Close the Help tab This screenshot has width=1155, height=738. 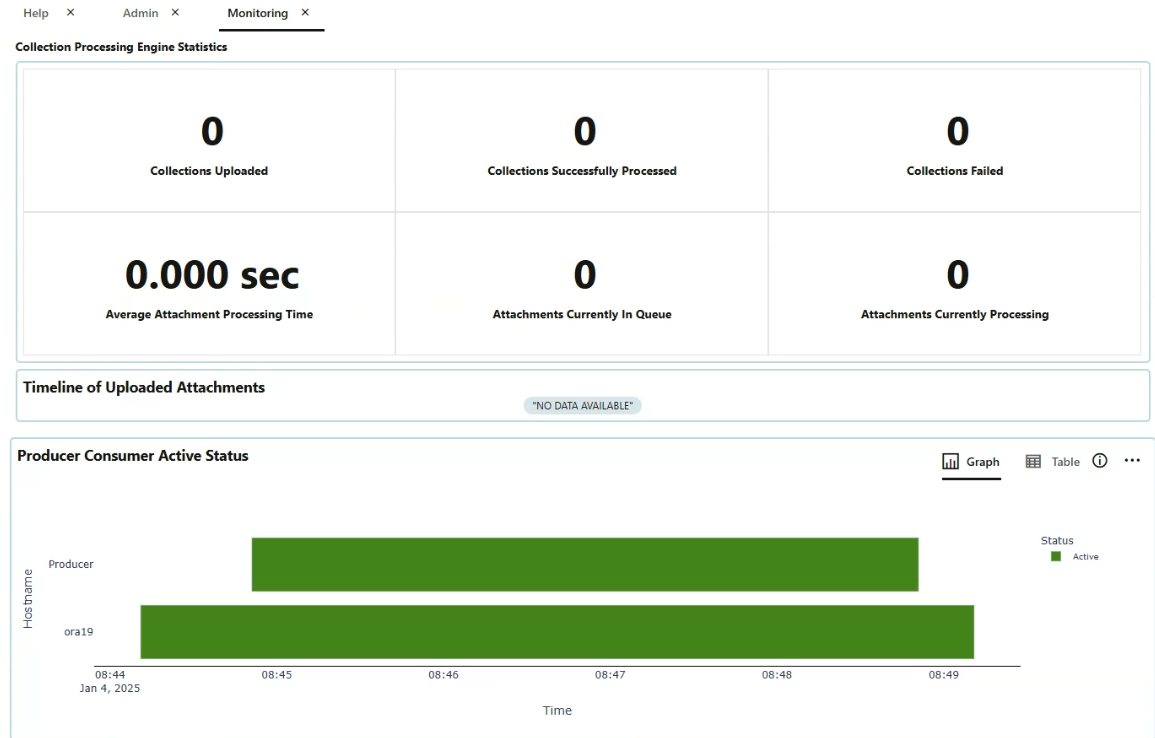coord(71,13)
